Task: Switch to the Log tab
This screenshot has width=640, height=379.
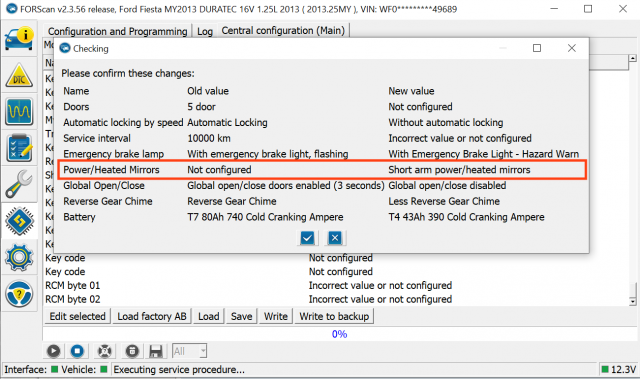Action: [205, 31]
